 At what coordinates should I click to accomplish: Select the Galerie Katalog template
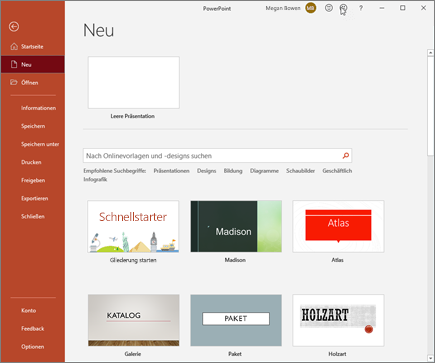click(133, 320)
